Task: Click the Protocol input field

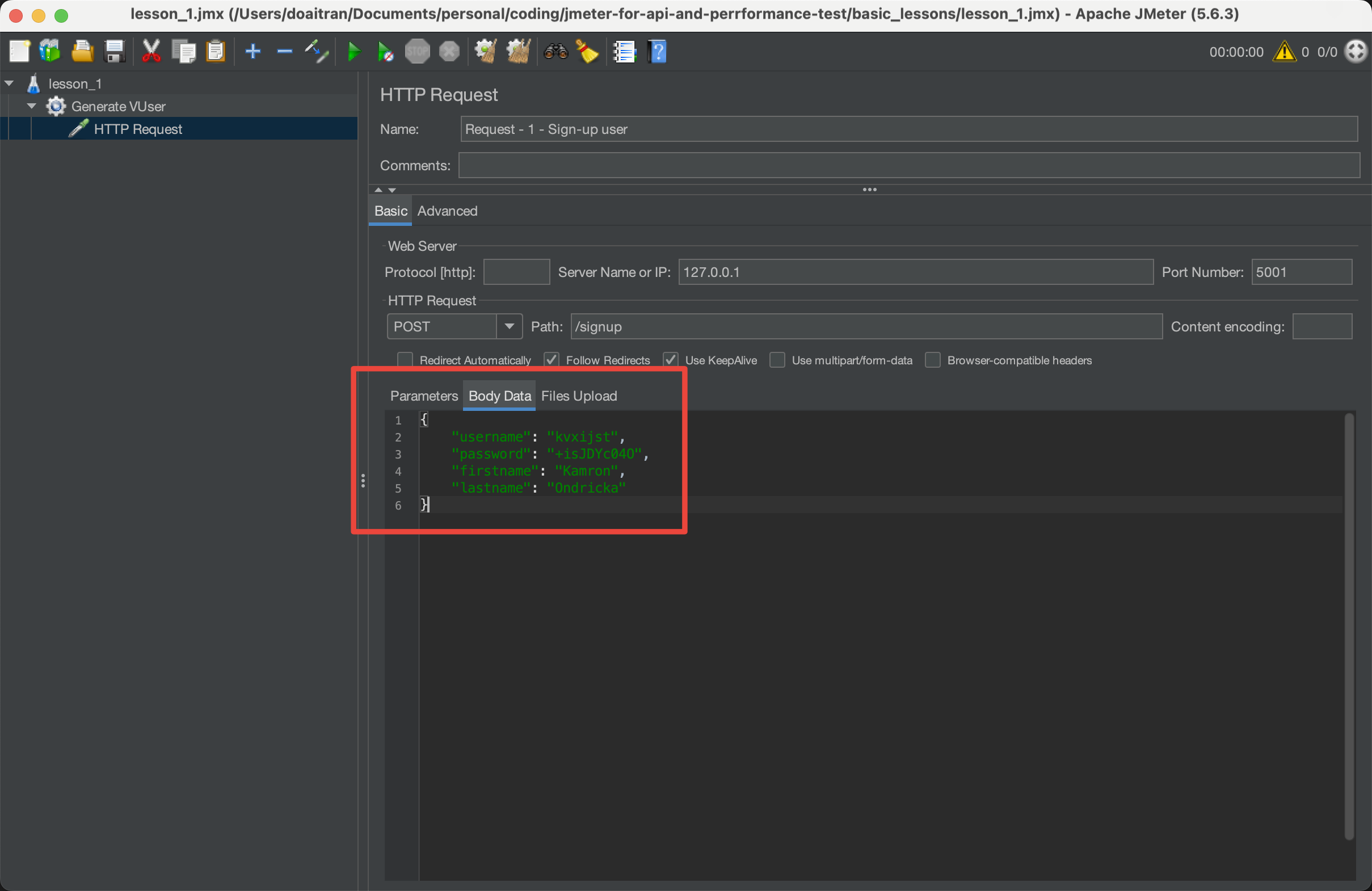Action: point(516,272)
